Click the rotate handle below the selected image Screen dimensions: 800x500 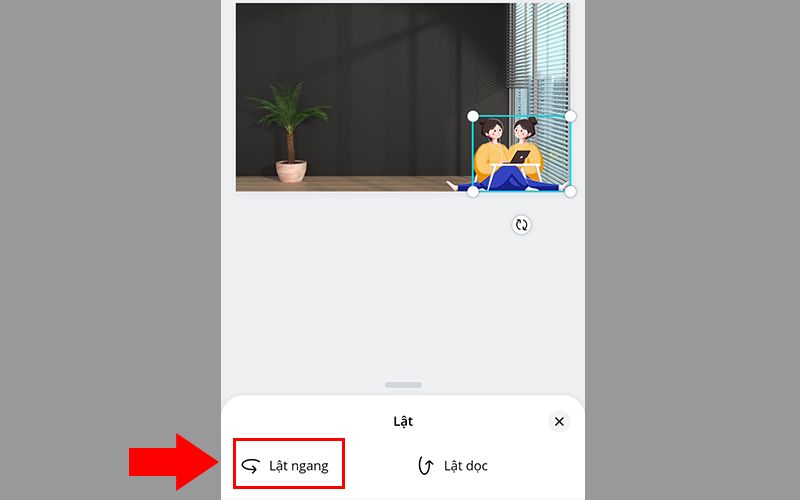(521, 224)
